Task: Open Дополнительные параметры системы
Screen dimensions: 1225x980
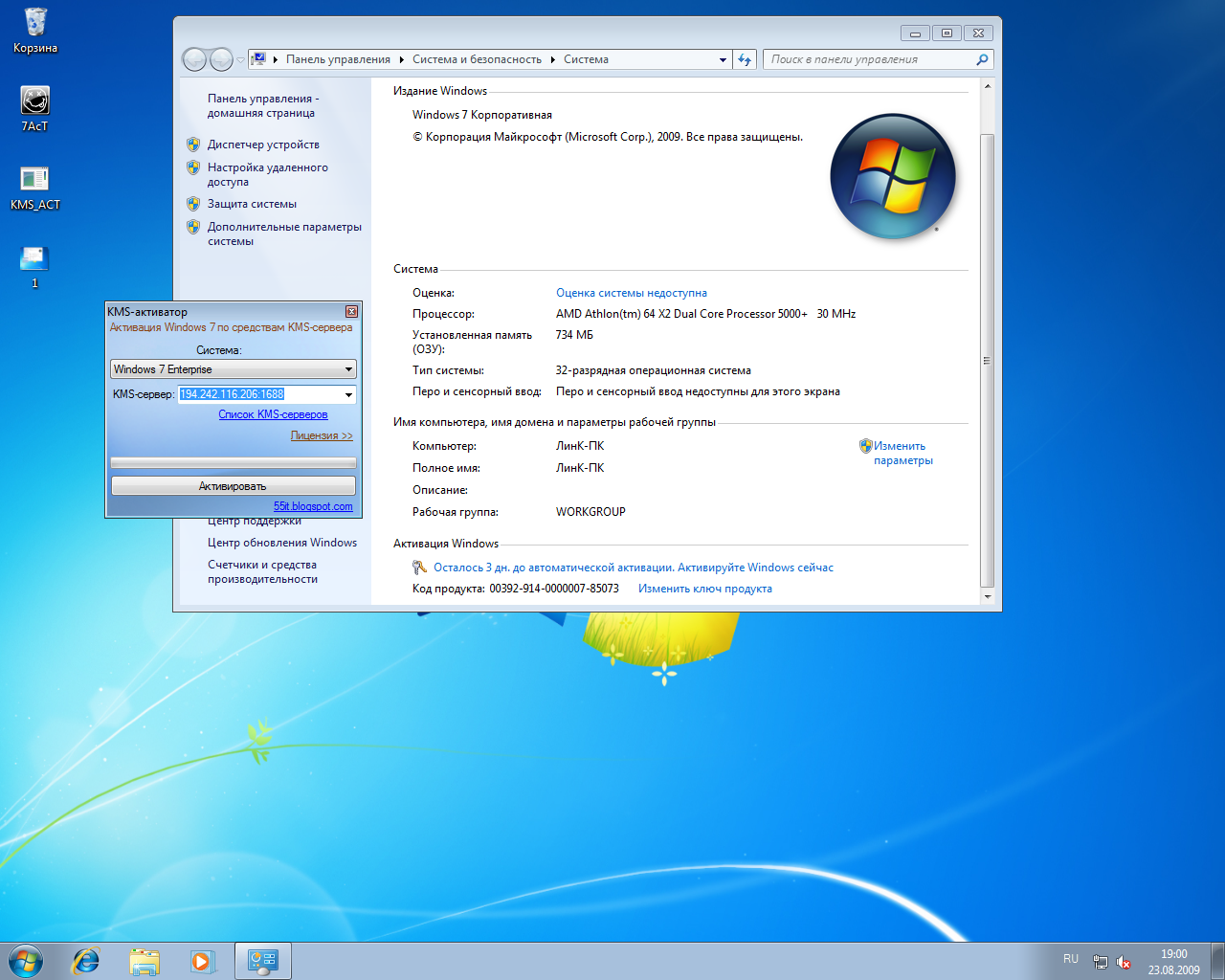Action: pos(284,234)
